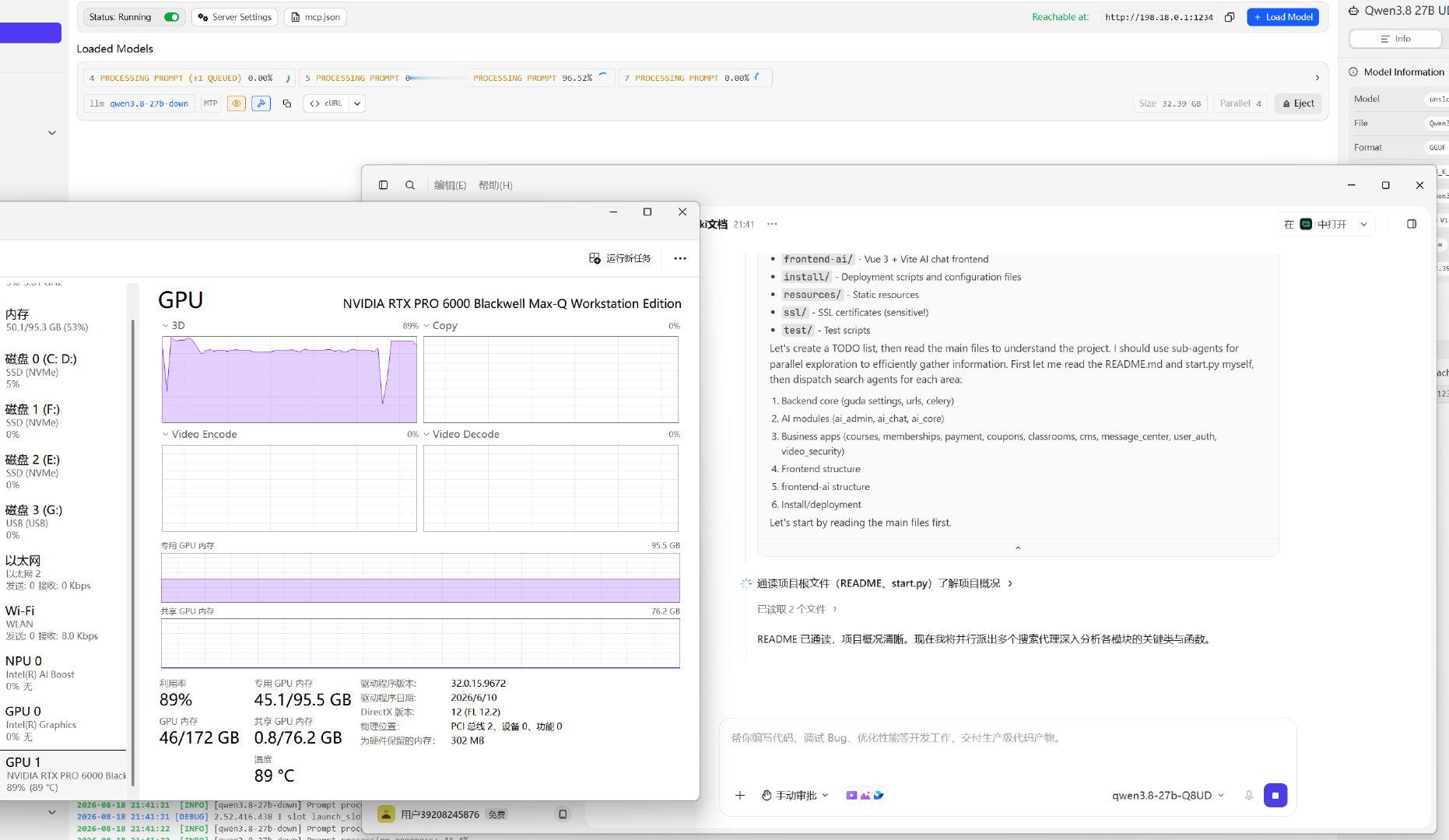The width and height of the screenshot is (1449, 840).
Task: Click the 在…中打开 editor button
Action: 1315,224
